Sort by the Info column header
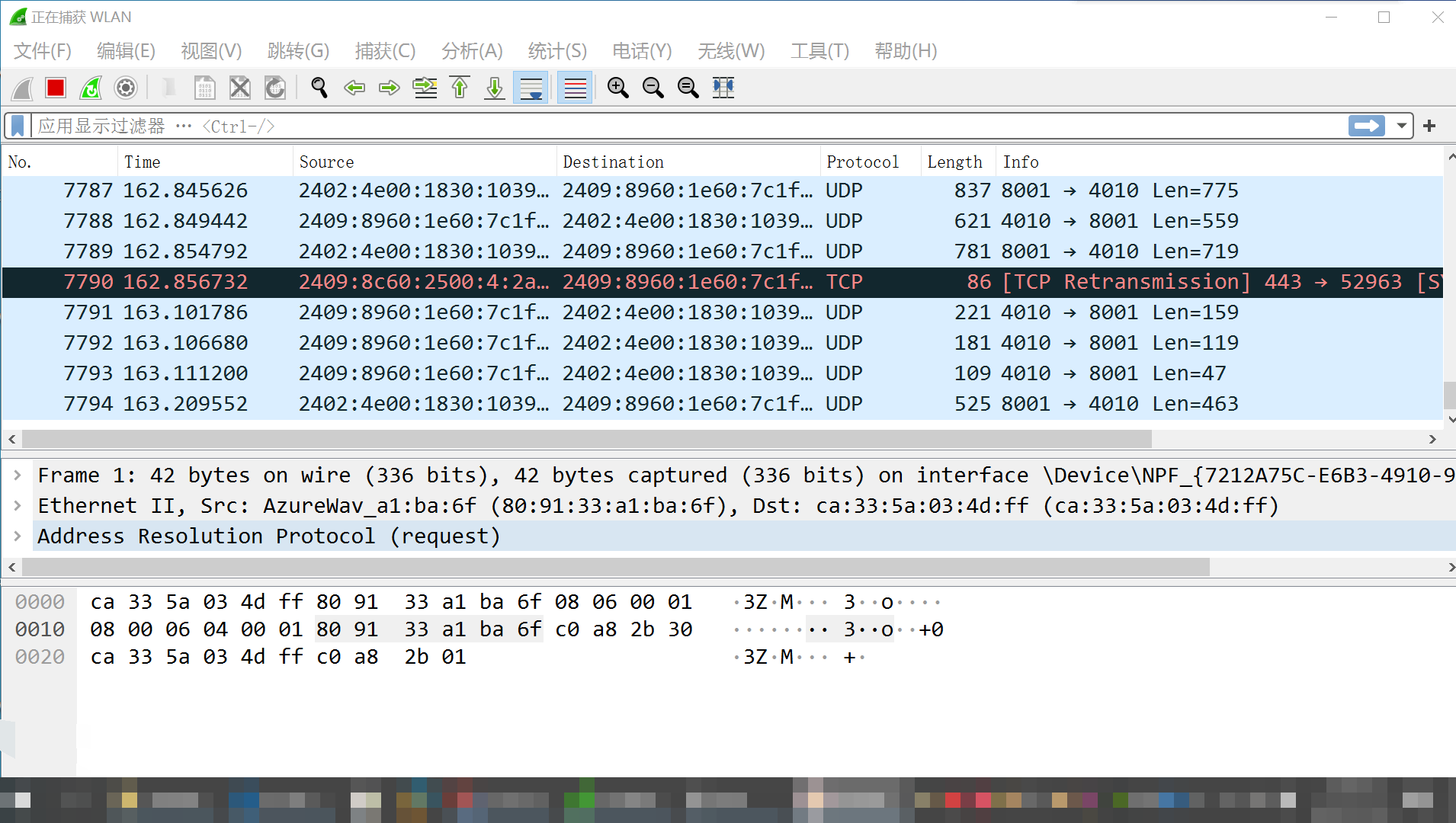Image resolution: width=1456 pixels, height=823 pixels. click(1220, 162)
